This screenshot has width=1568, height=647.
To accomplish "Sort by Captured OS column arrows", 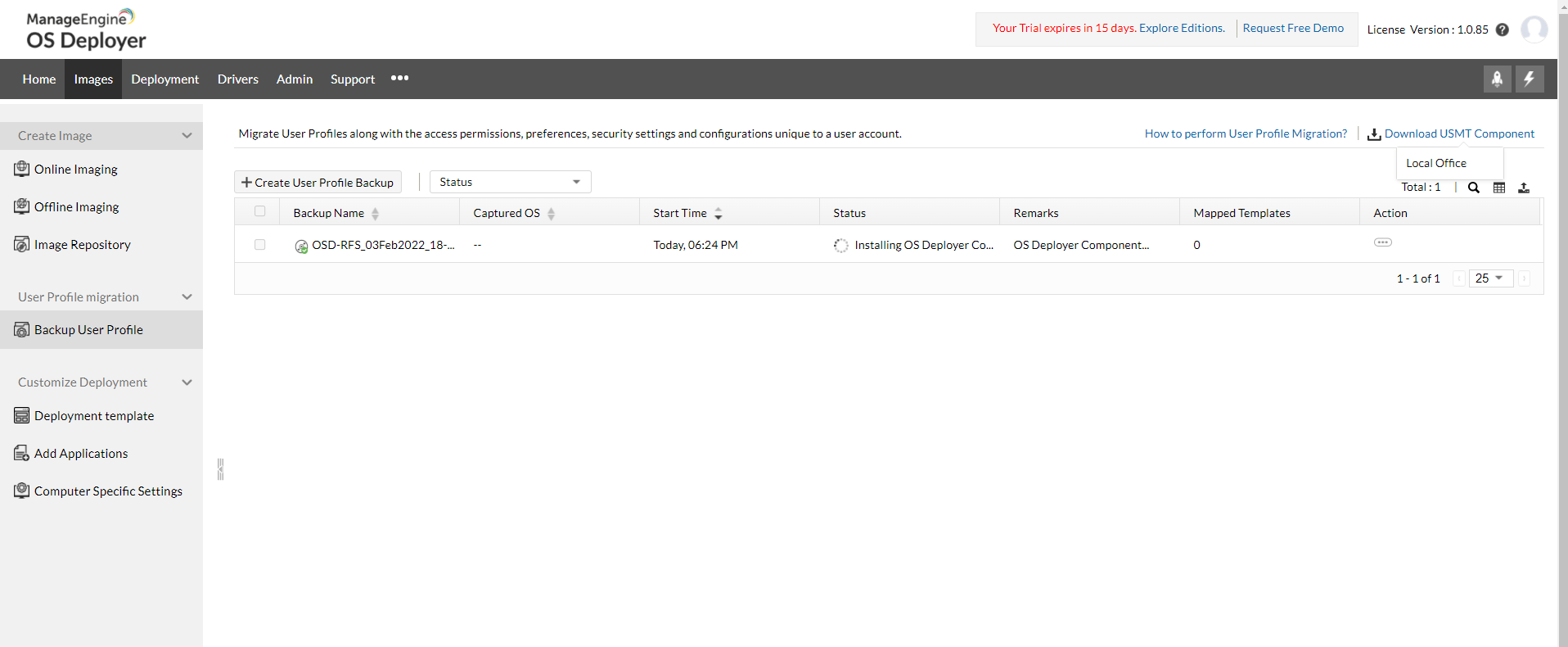I will click(551, 214).
